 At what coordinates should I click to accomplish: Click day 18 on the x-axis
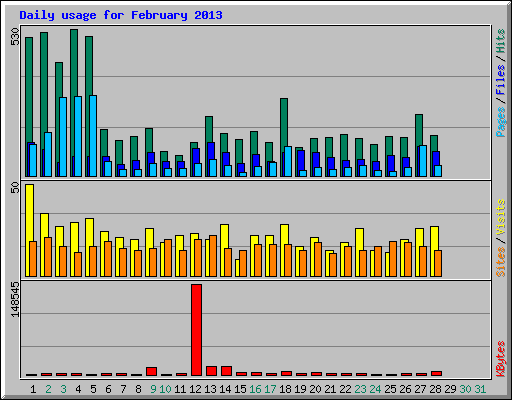(x=285, y=389)
